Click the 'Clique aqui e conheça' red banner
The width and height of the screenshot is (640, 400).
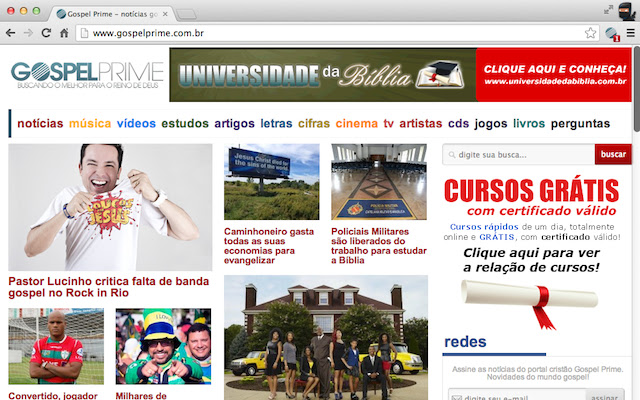pos(554,75)
